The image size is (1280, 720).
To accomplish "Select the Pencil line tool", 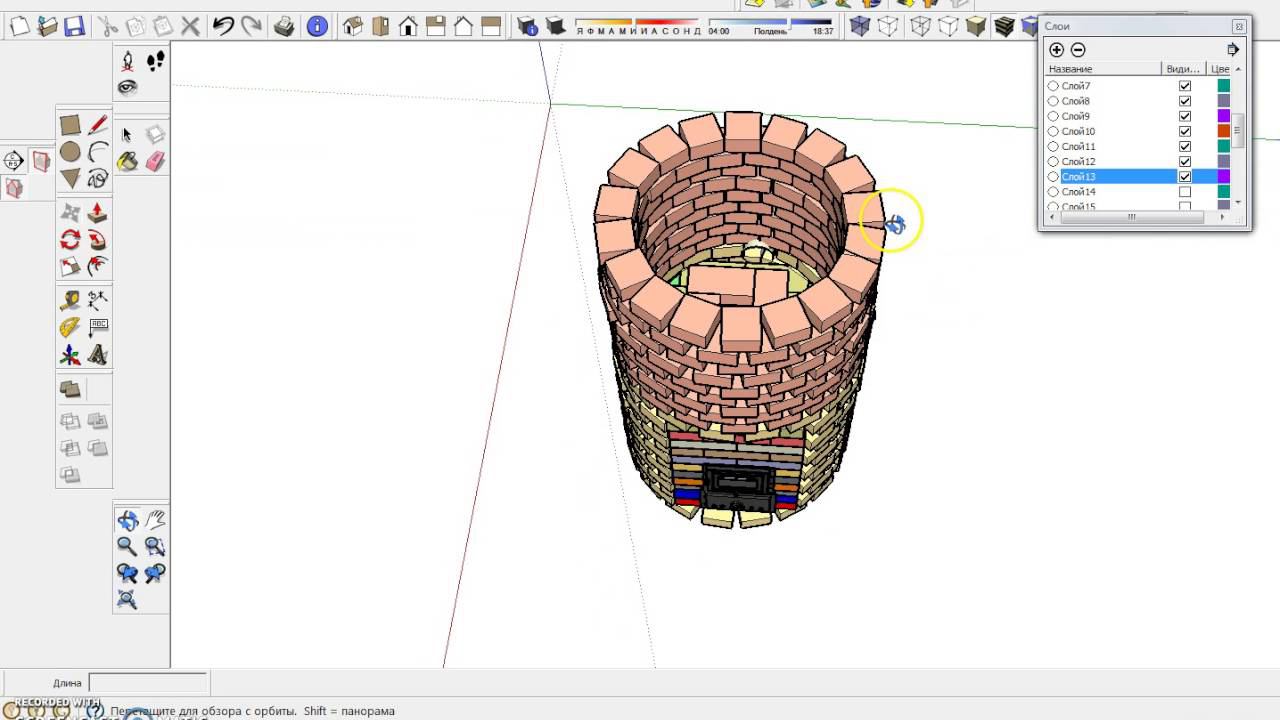I will click(97, 125).
